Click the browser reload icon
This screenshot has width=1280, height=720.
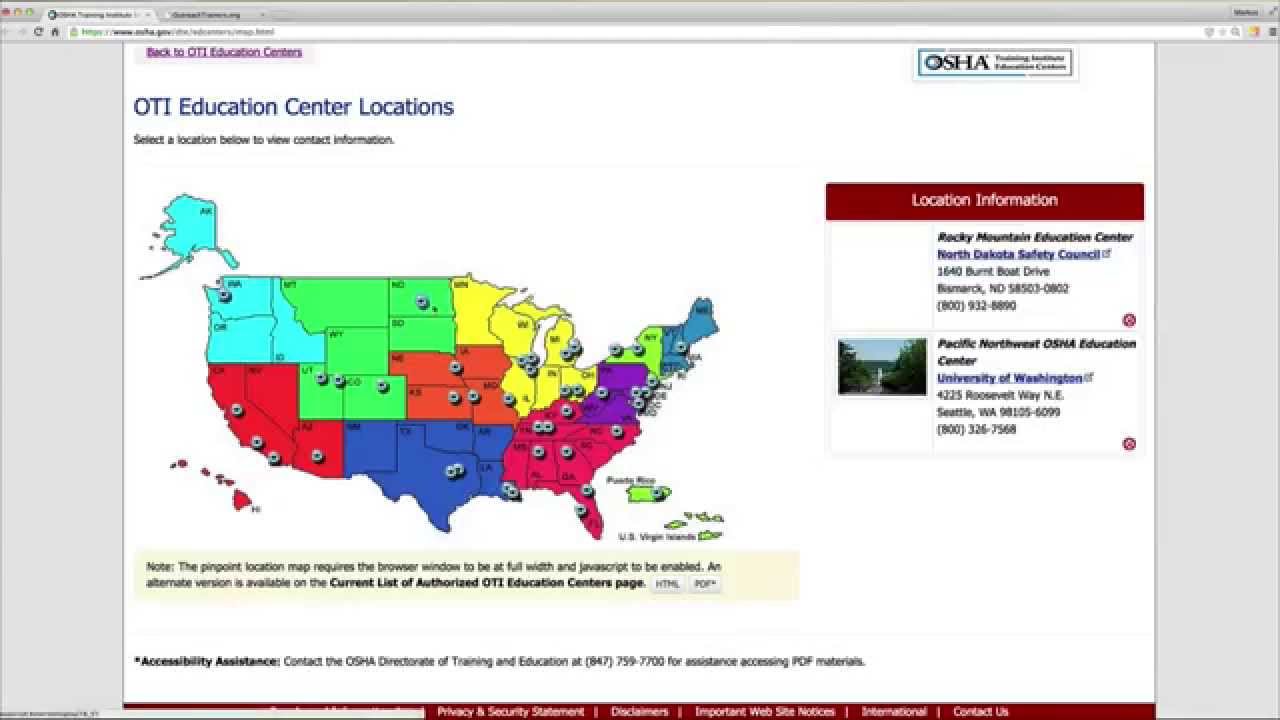pyautogui.click(x=39, y=32)
